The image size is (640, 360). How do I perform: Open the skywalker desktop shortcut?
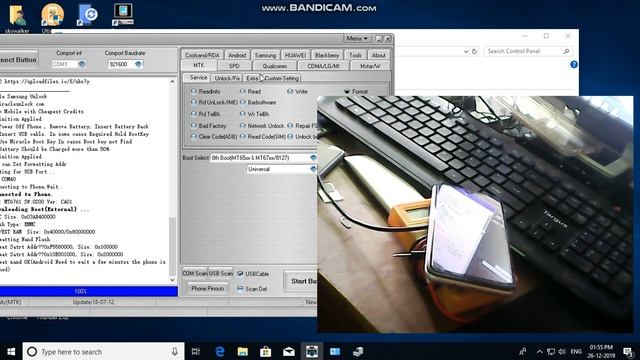(x=17, y=17)
